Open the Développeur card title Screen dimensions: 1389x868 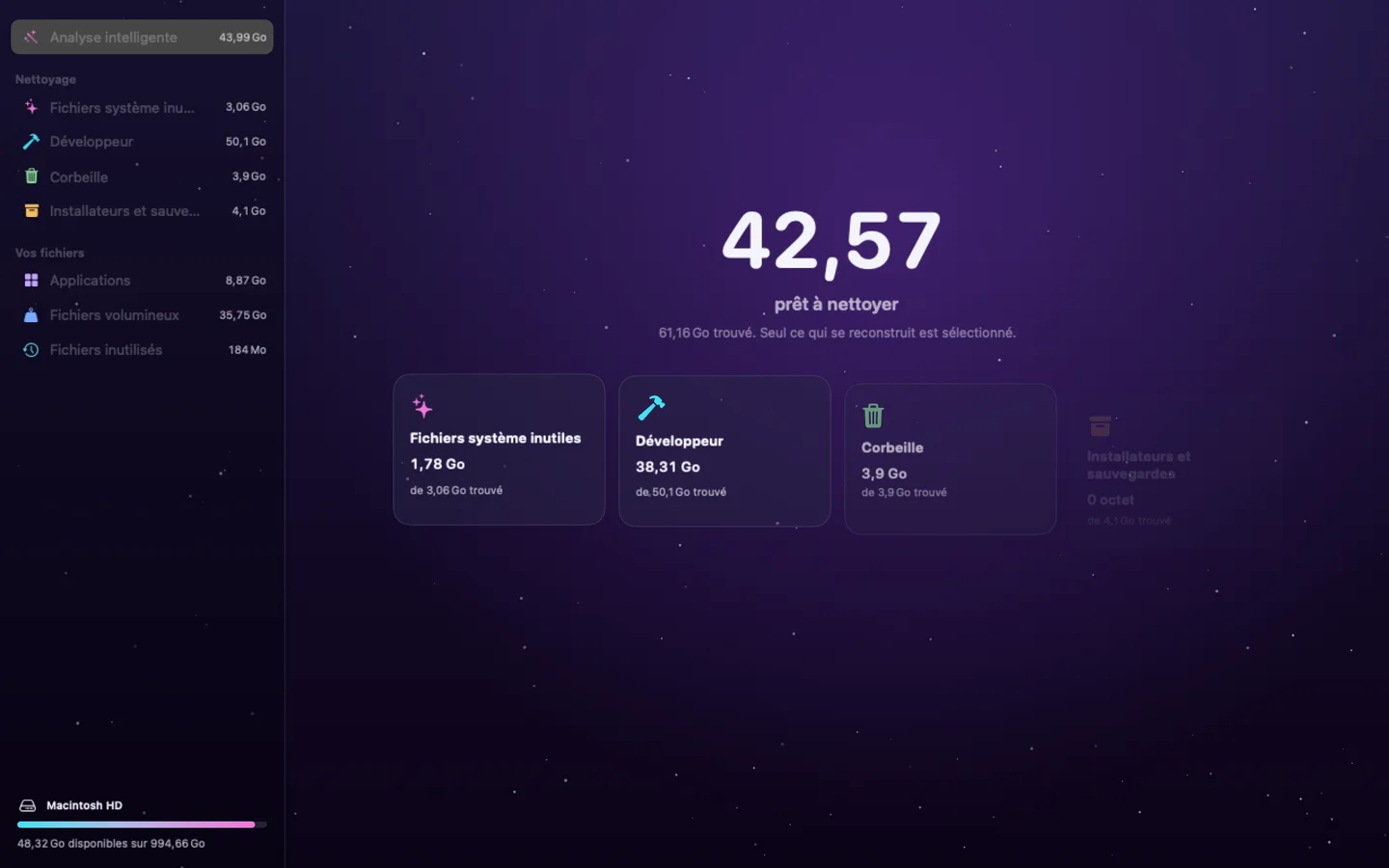[x=679, y=441]
